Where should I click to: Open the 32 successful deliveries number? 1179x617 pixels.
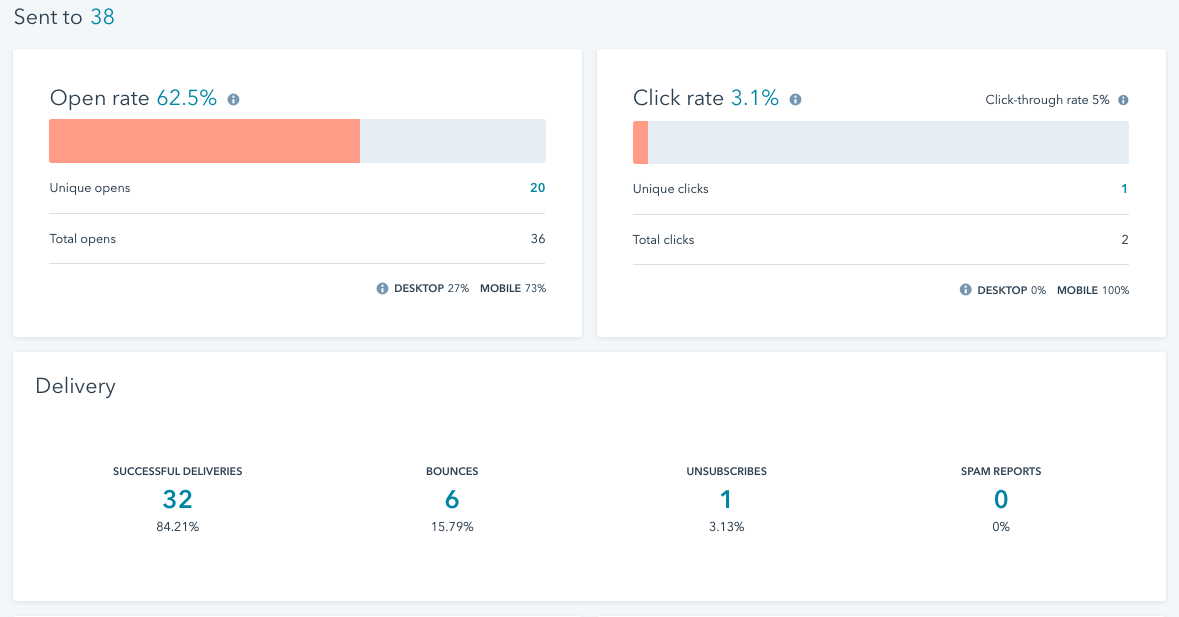[x=177, y=499]
